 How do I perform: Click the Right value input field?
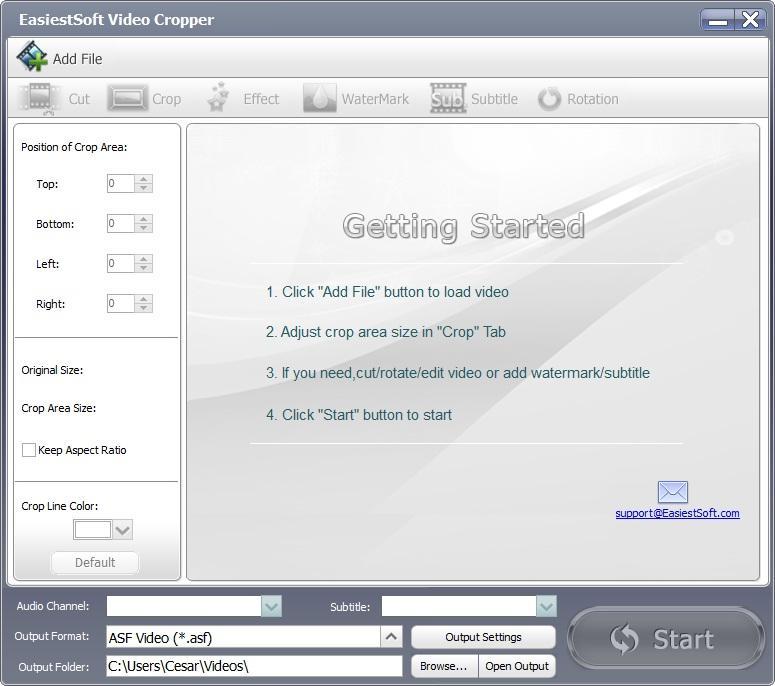(x=121, y=303)
